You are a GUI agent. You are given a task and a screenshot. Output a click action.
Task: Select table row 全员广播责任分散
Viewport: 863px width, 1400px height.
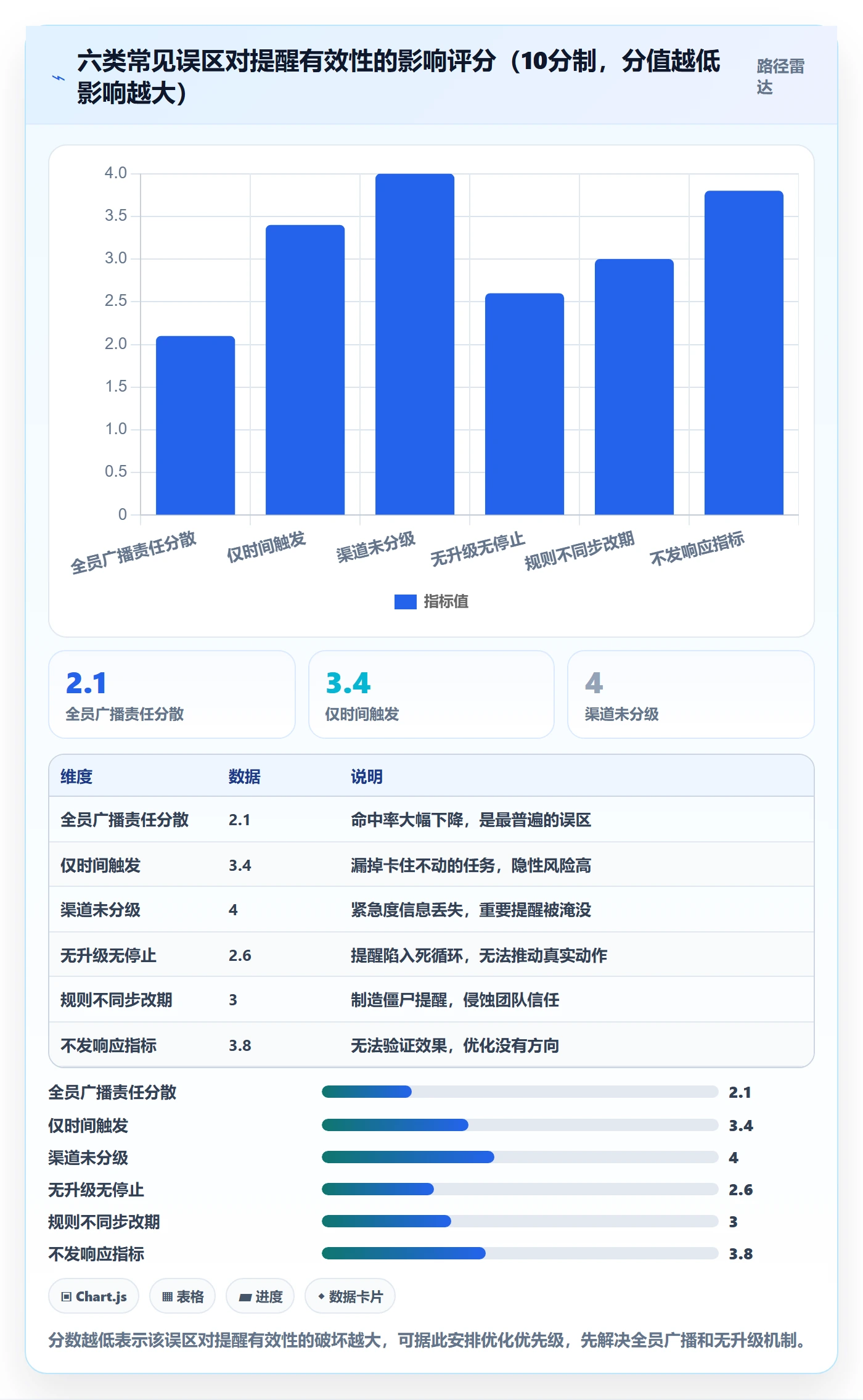click(431, 820)
